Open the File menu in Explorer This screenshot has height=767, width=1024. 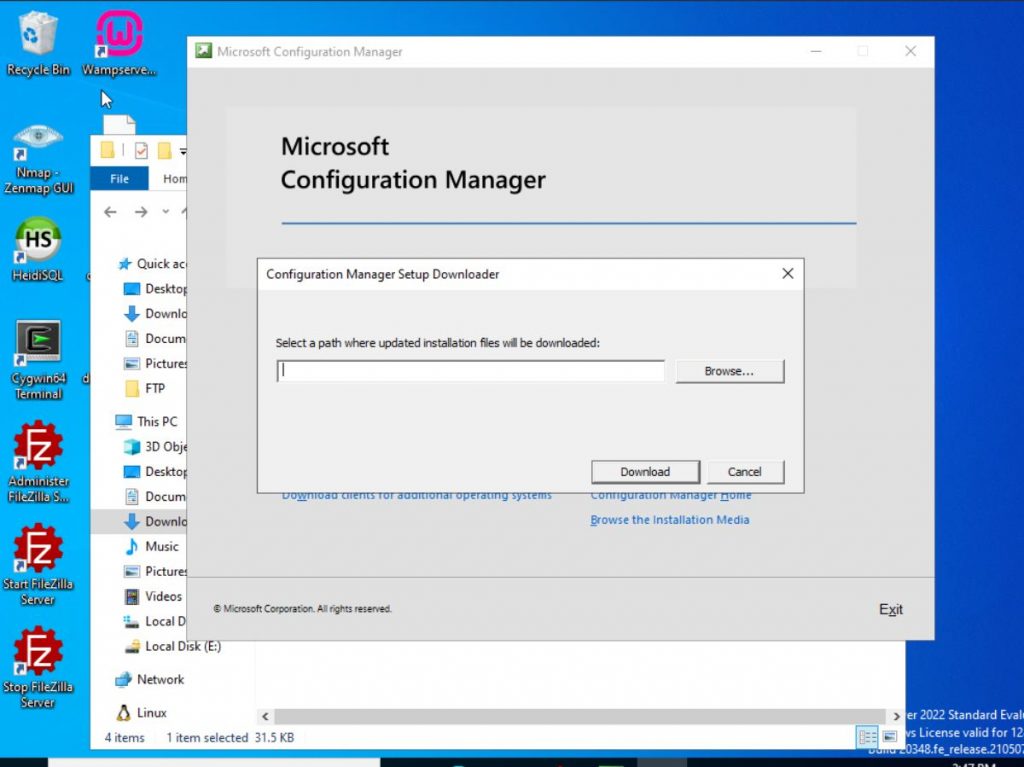tap(119, 178)
